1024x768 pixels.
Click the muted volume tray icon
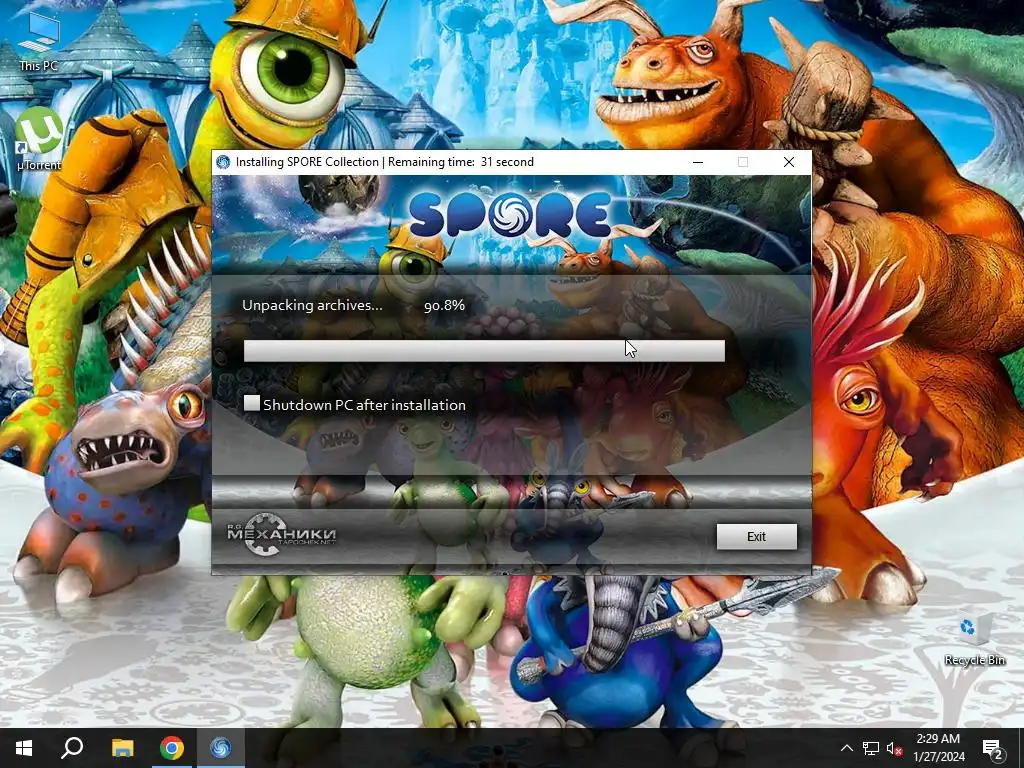pos(894,748)
